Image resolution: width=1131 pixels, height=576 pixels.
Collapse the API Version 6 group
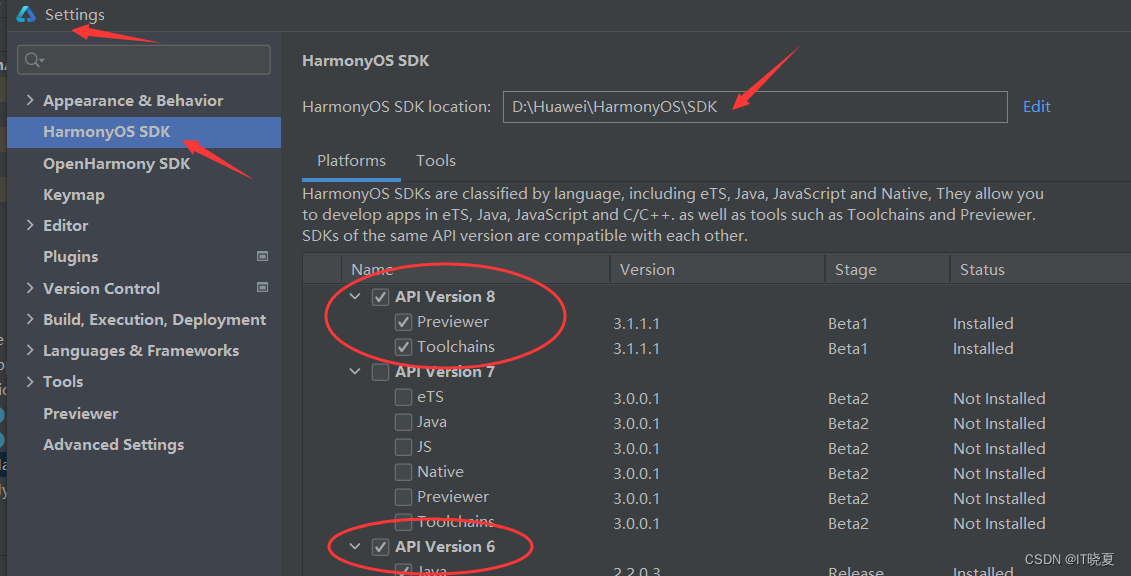coord(355,547)
